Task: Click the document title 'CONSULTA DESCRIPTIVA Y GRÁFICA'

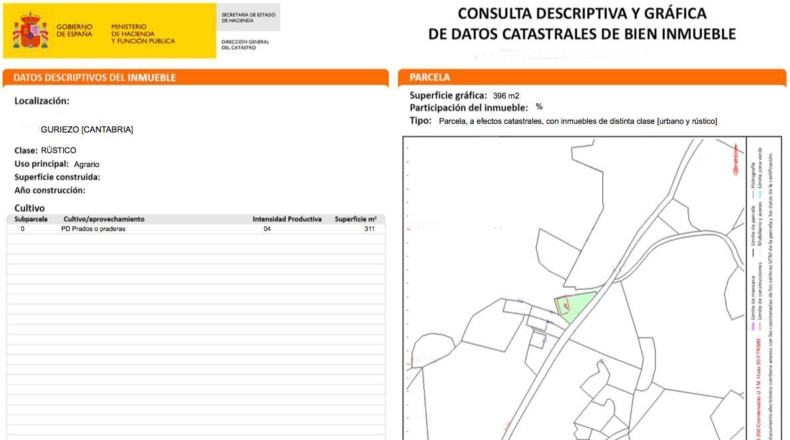Action: pyautogui.click(x=582, y=13)
